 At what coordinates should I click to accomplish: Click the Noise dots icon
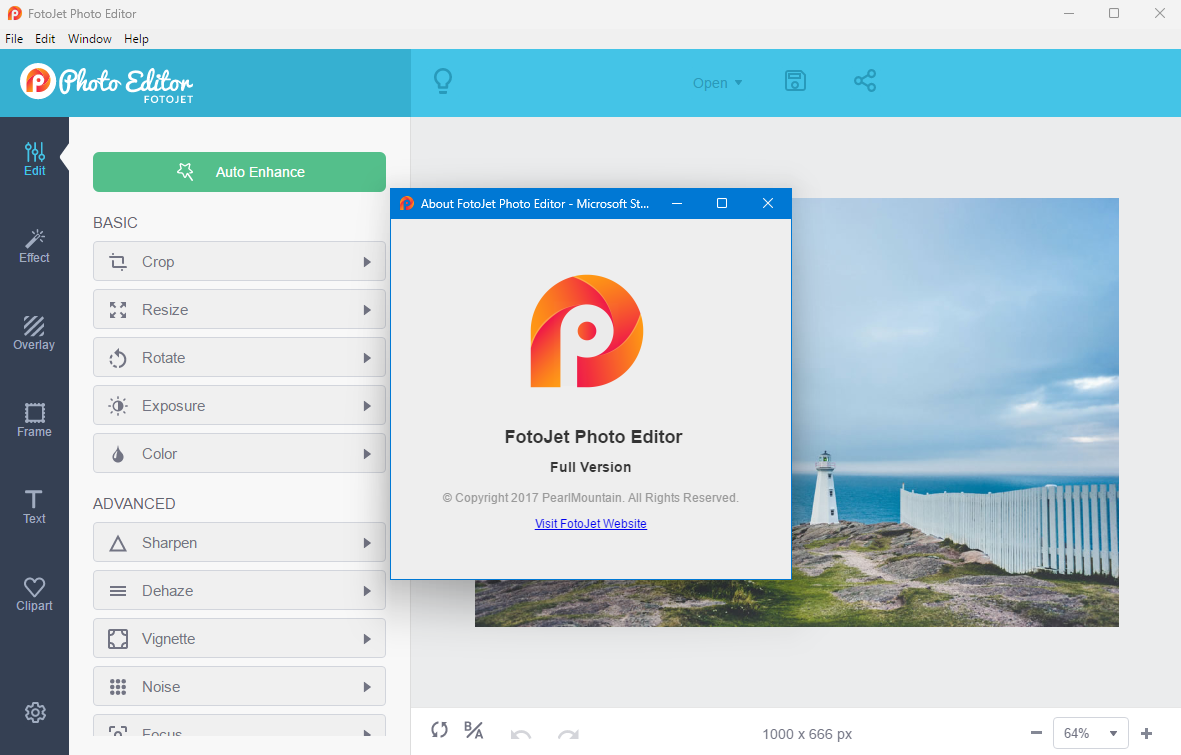tap(118, 687)
